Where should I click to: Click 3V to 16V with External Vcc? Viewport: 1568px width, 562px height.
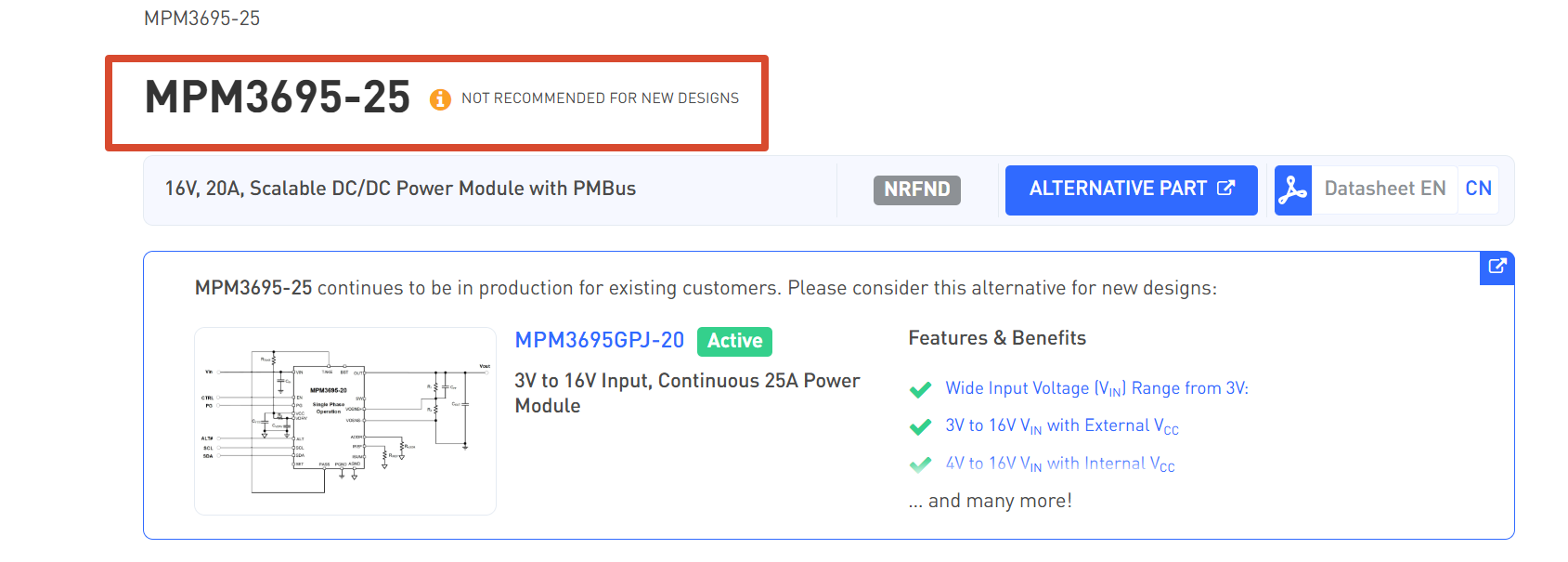1062,426
